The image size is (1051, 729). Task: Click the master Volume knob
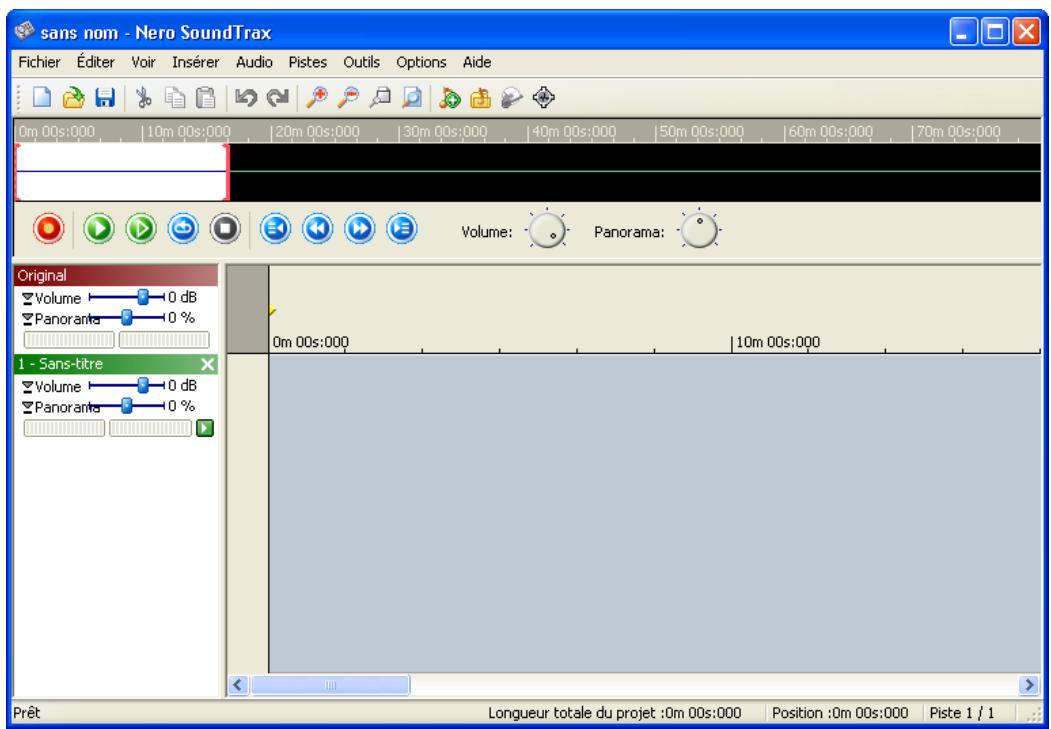point(547,230)
